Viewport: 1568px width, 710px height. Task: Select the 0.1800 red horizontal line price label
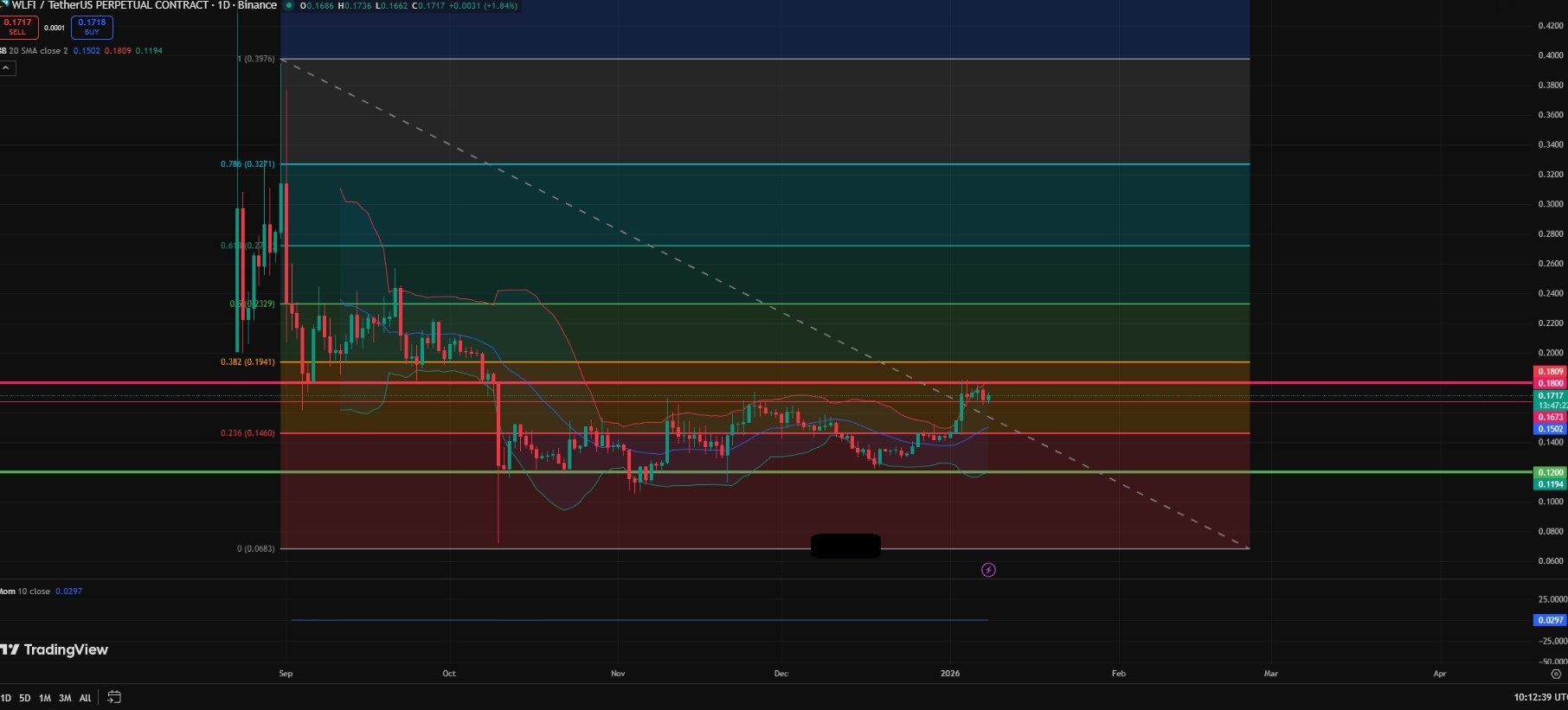1551,383
